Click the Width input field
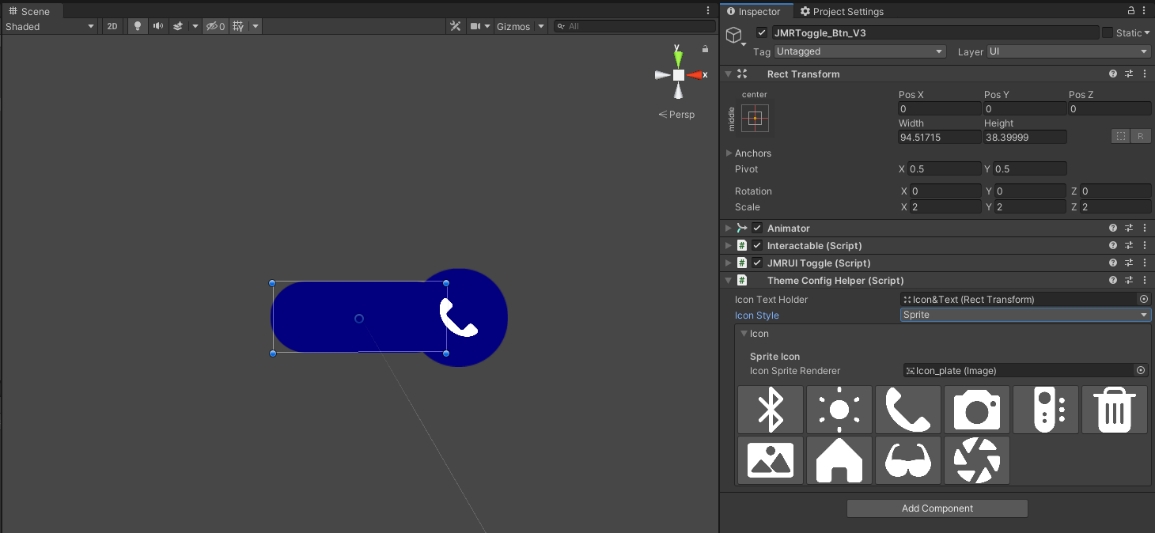Viewport: 1155px width, 533px height. tap(939, 137)
